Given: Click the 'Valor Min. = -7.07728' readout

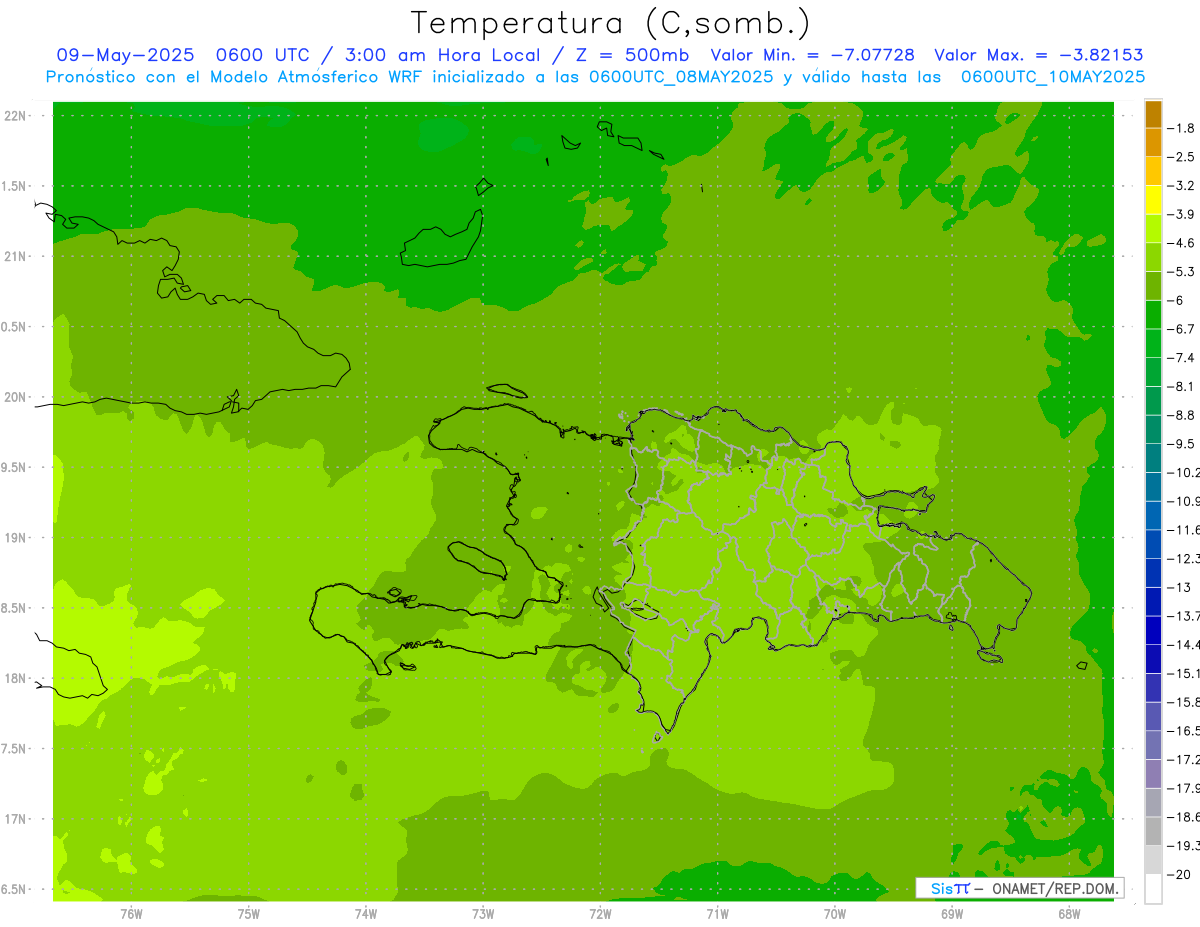Looking at the screenshot, I should 812,55.
